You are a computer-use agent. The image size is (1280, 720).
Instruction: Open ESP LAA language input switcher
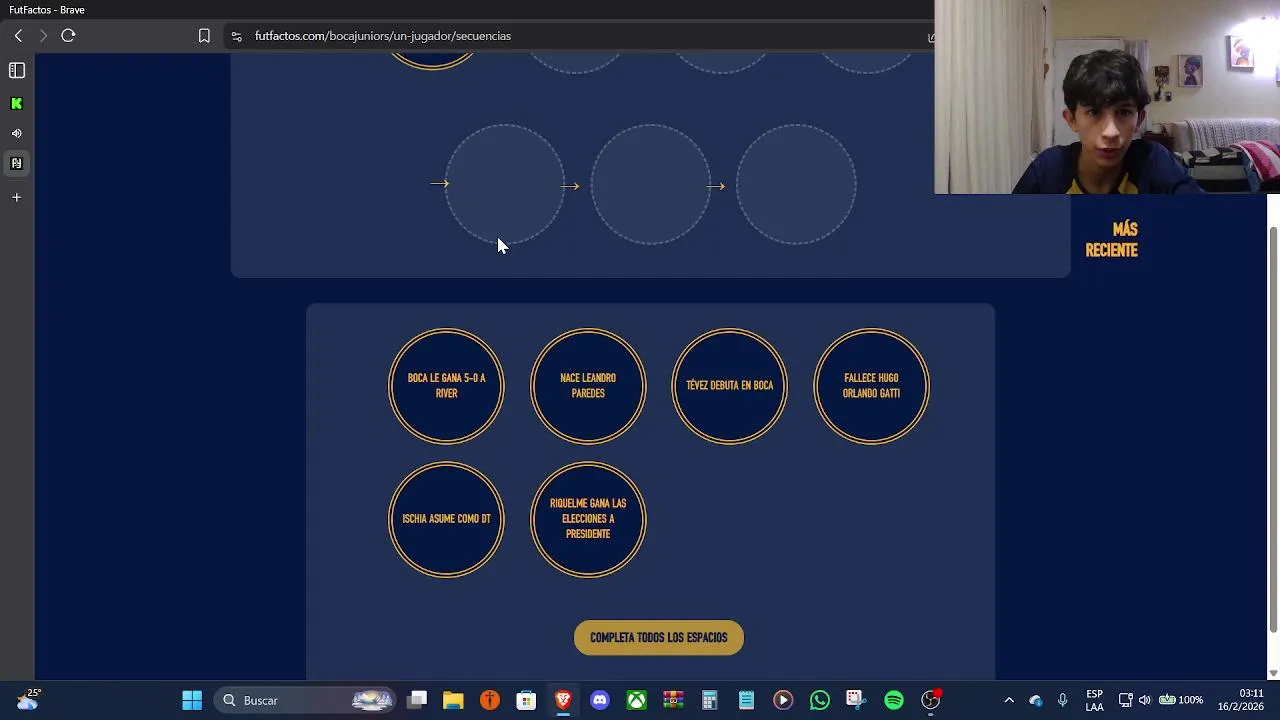[x=1095, y=700]
